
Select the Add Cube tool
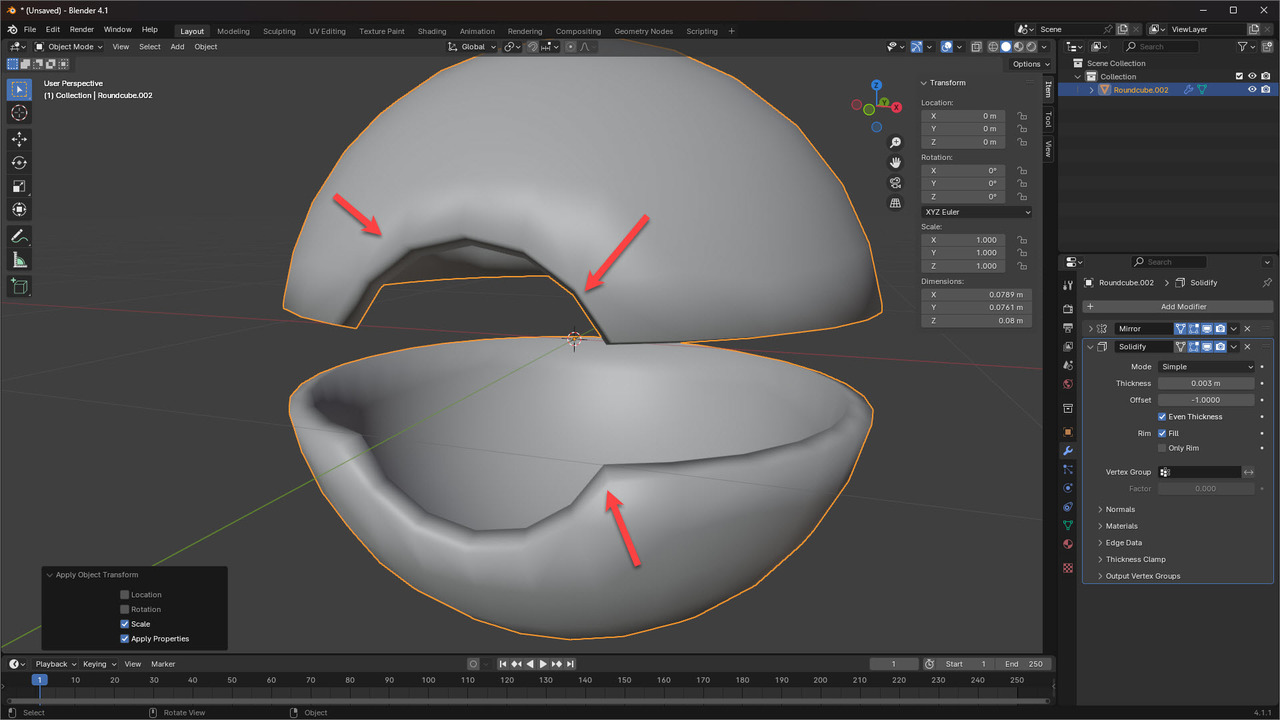(x=19, y=287)
